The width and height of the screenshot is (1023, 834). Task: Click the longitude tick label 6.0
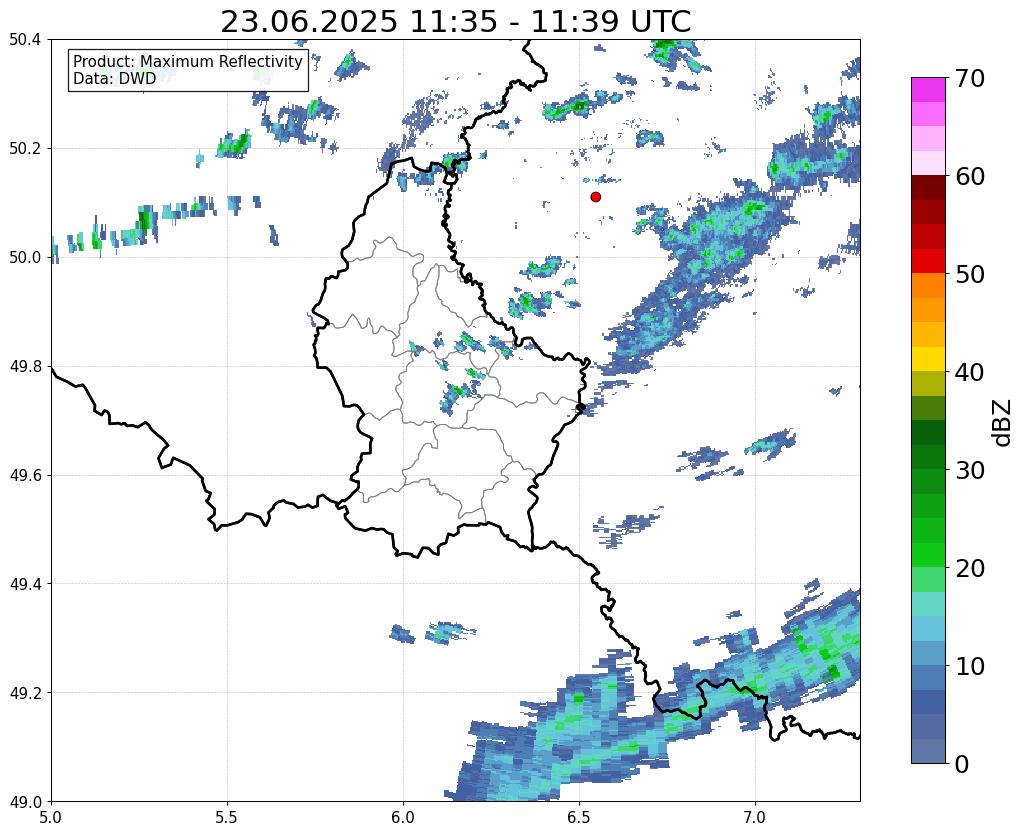403,816
